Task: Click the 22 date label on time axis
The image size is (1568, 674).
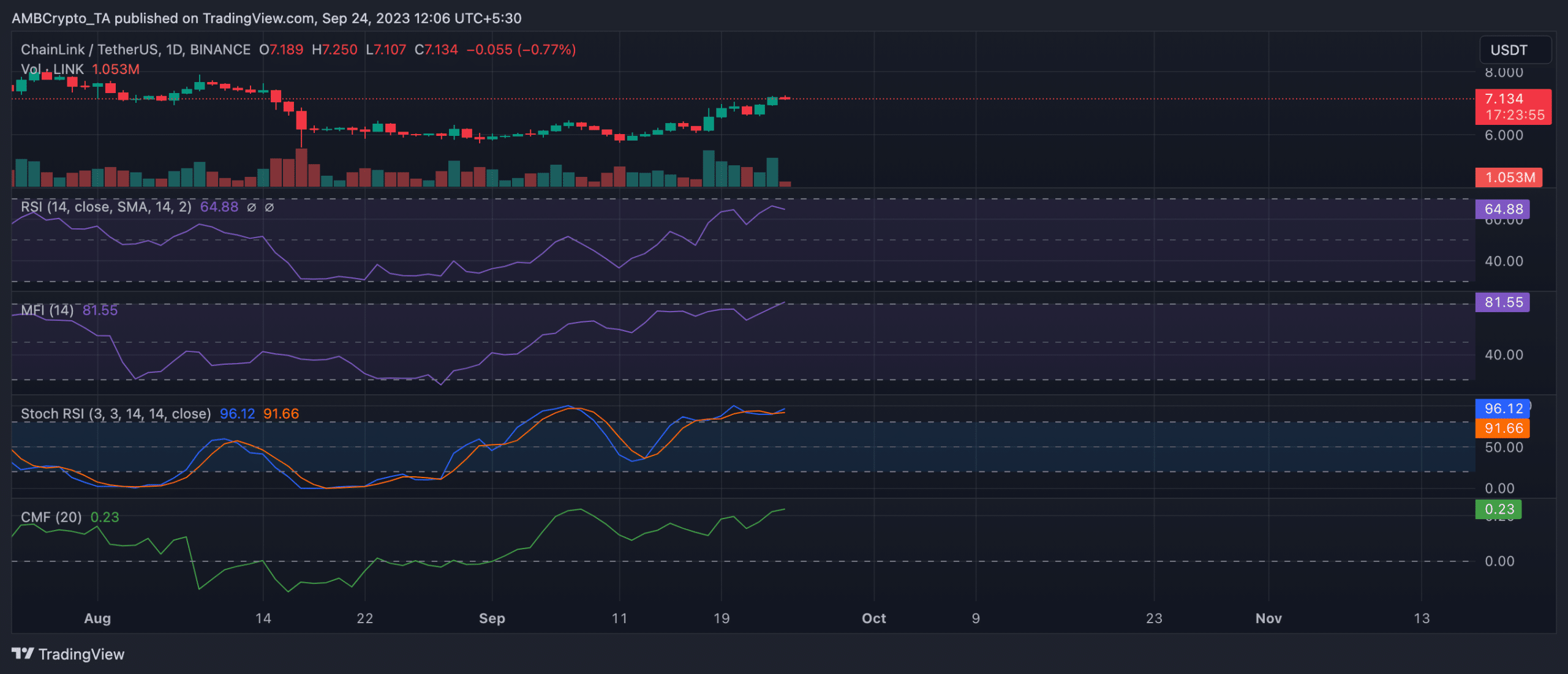Action: pos(364,618)
